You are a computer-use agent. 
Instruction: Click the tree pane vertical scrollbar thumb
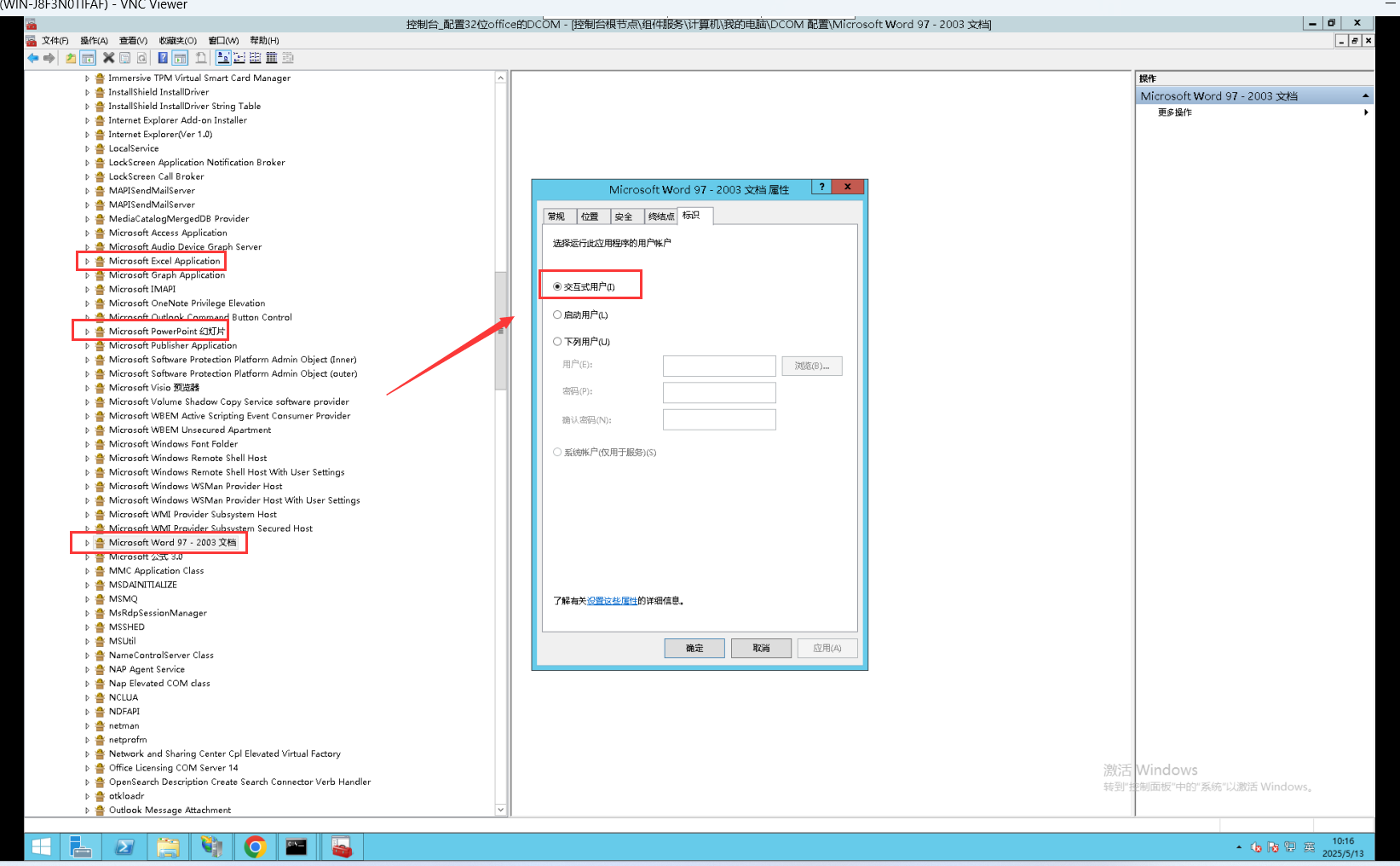(x=500, y=331)
